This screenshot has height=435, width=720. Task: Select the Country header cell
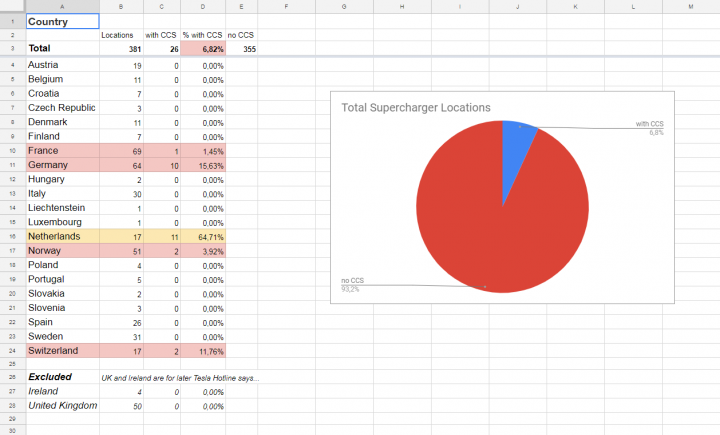pos(62,21)
